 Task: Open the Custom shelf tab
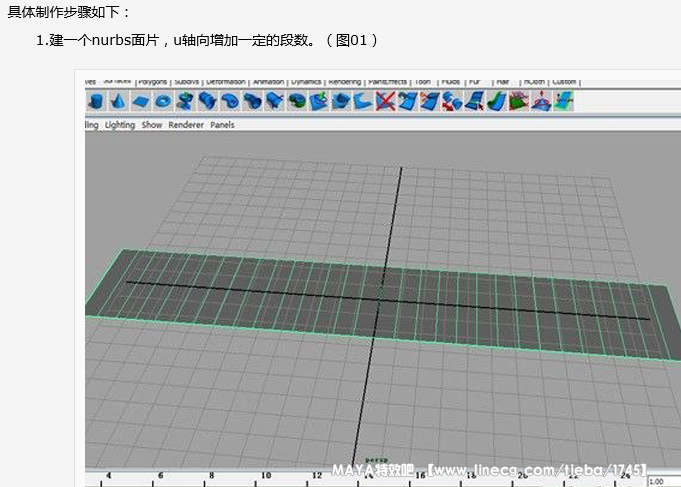[x=565, y=82]
